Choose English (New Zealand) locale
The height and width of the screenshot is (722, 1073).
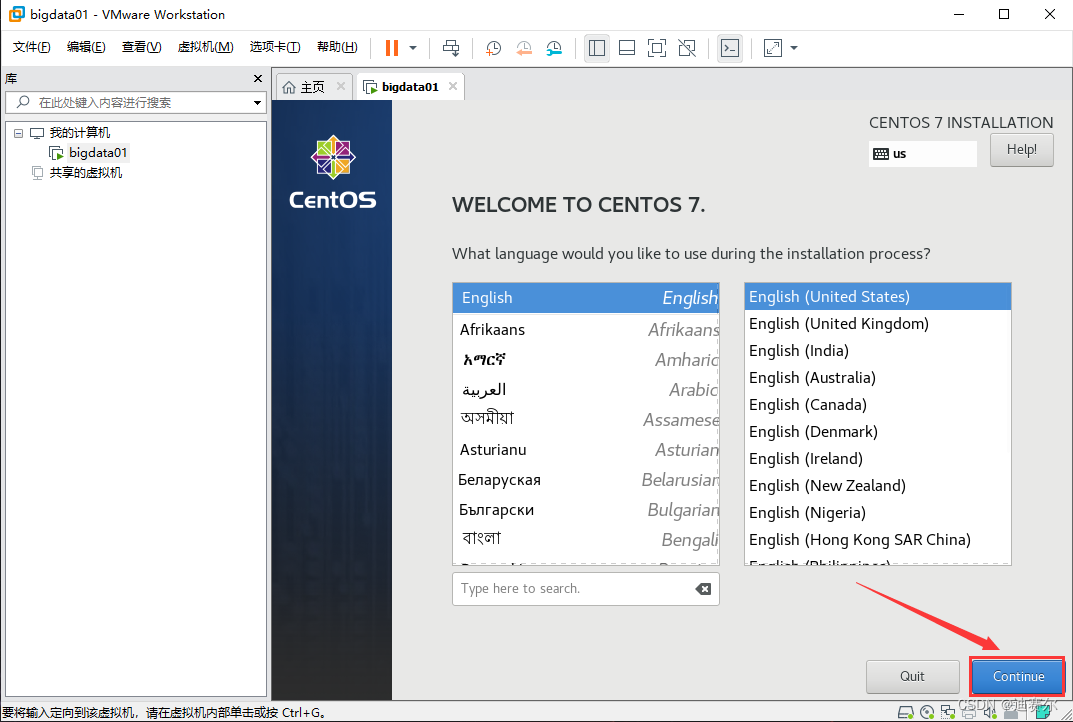[877, 486]
